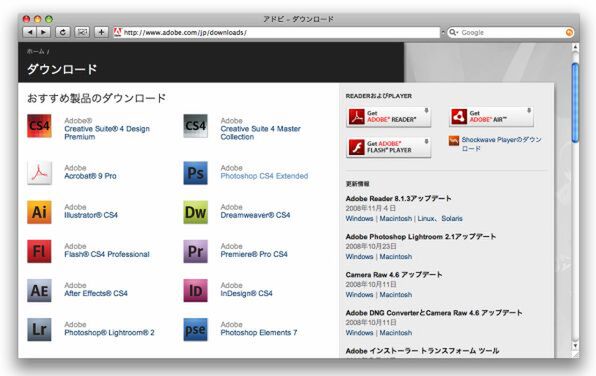Click the Shockwave Player icon

click(453, 141)
